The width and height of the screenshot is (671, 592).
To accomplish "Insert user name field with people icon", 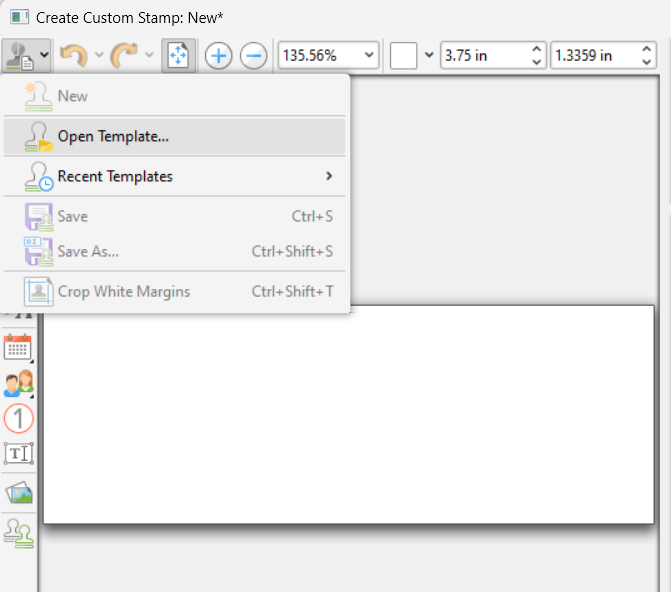I will click(x=18, y=383).
